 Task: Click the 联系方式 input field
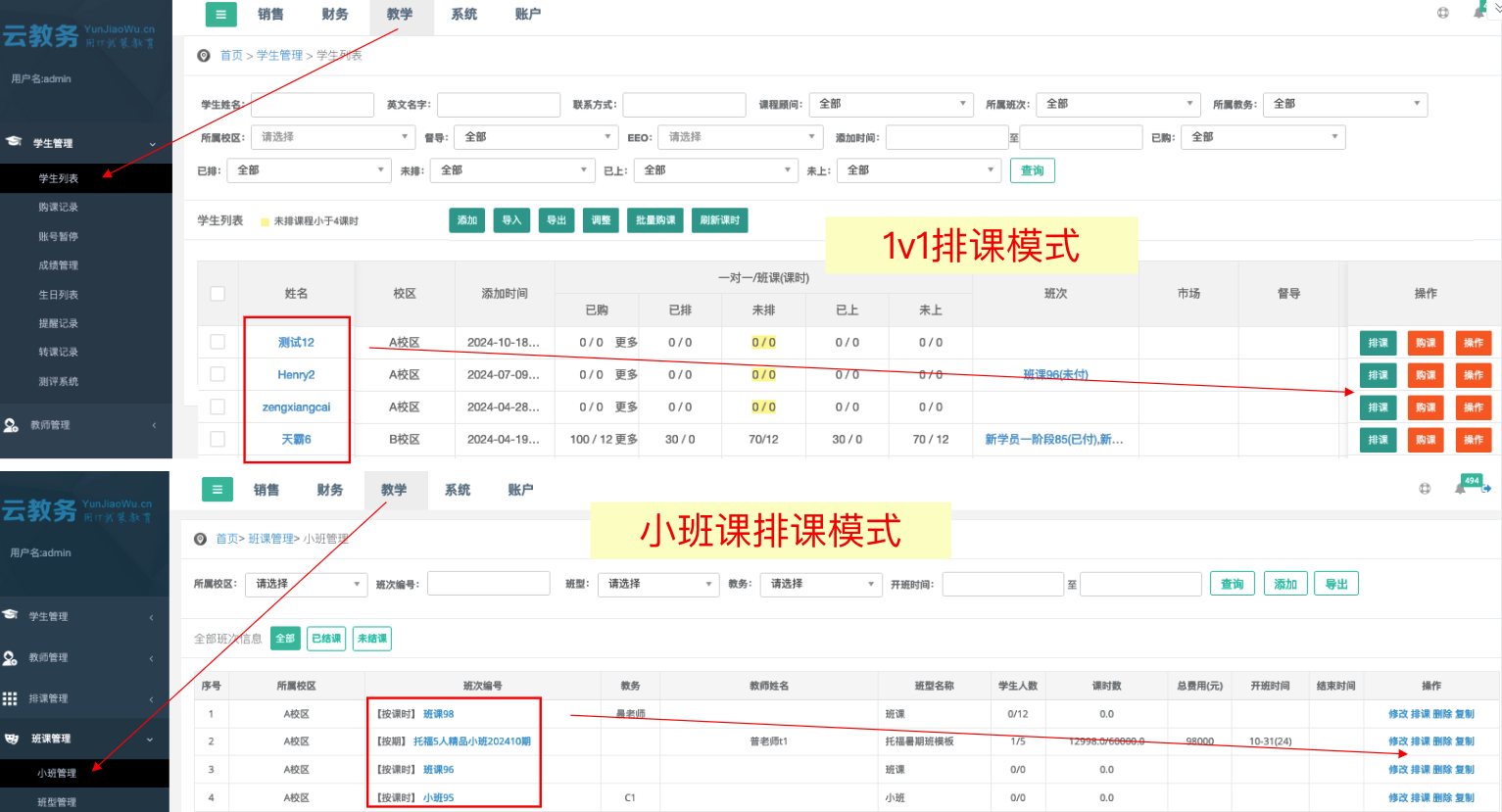[685, 105]
